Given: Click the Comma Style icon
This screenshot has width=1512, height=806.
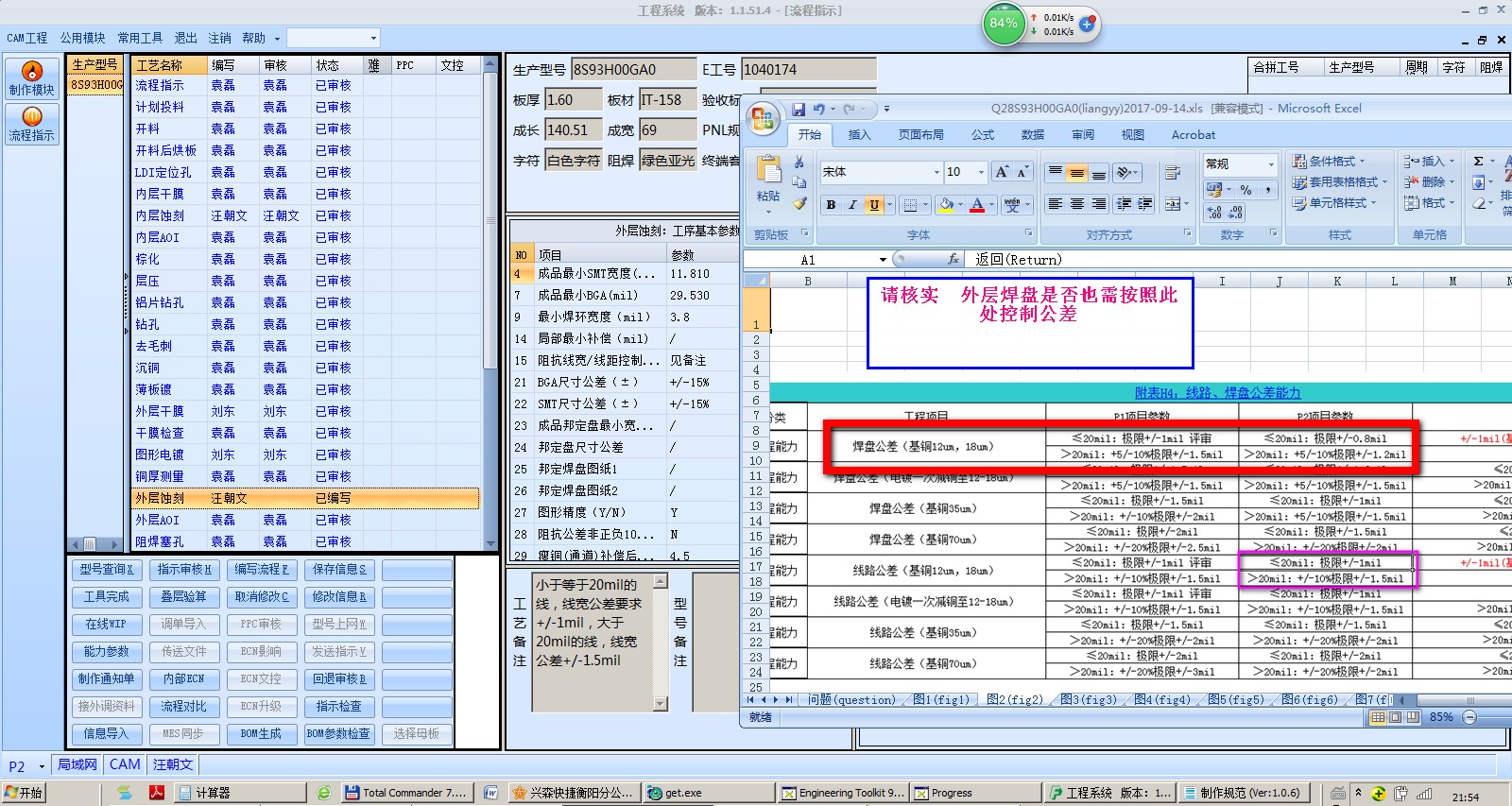Looking at the screenshot, I should click(1267, 190).
